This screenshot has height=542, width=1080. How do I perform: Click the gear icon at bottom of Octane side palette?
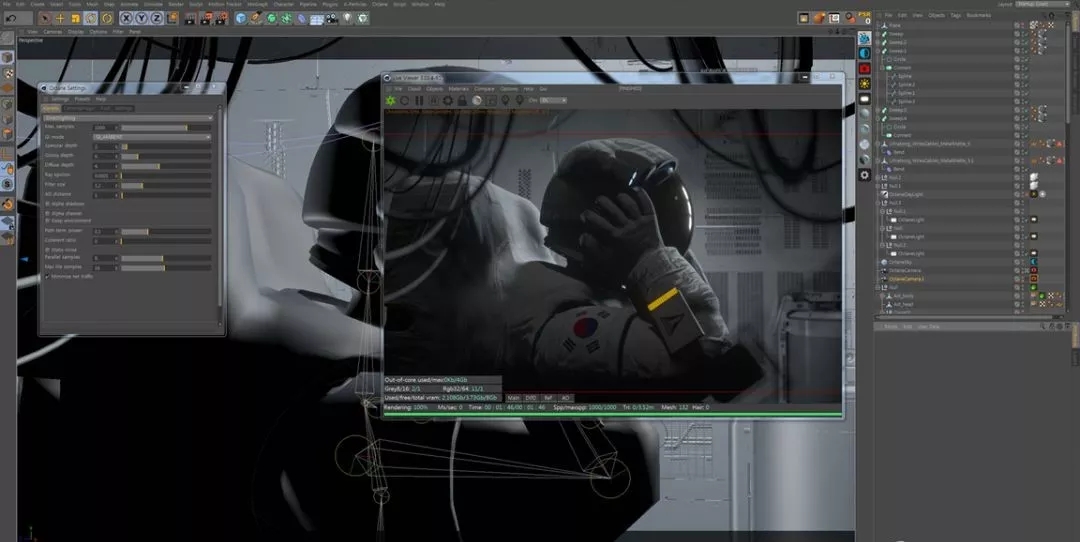pyautogui.click(x=864, y=175)
